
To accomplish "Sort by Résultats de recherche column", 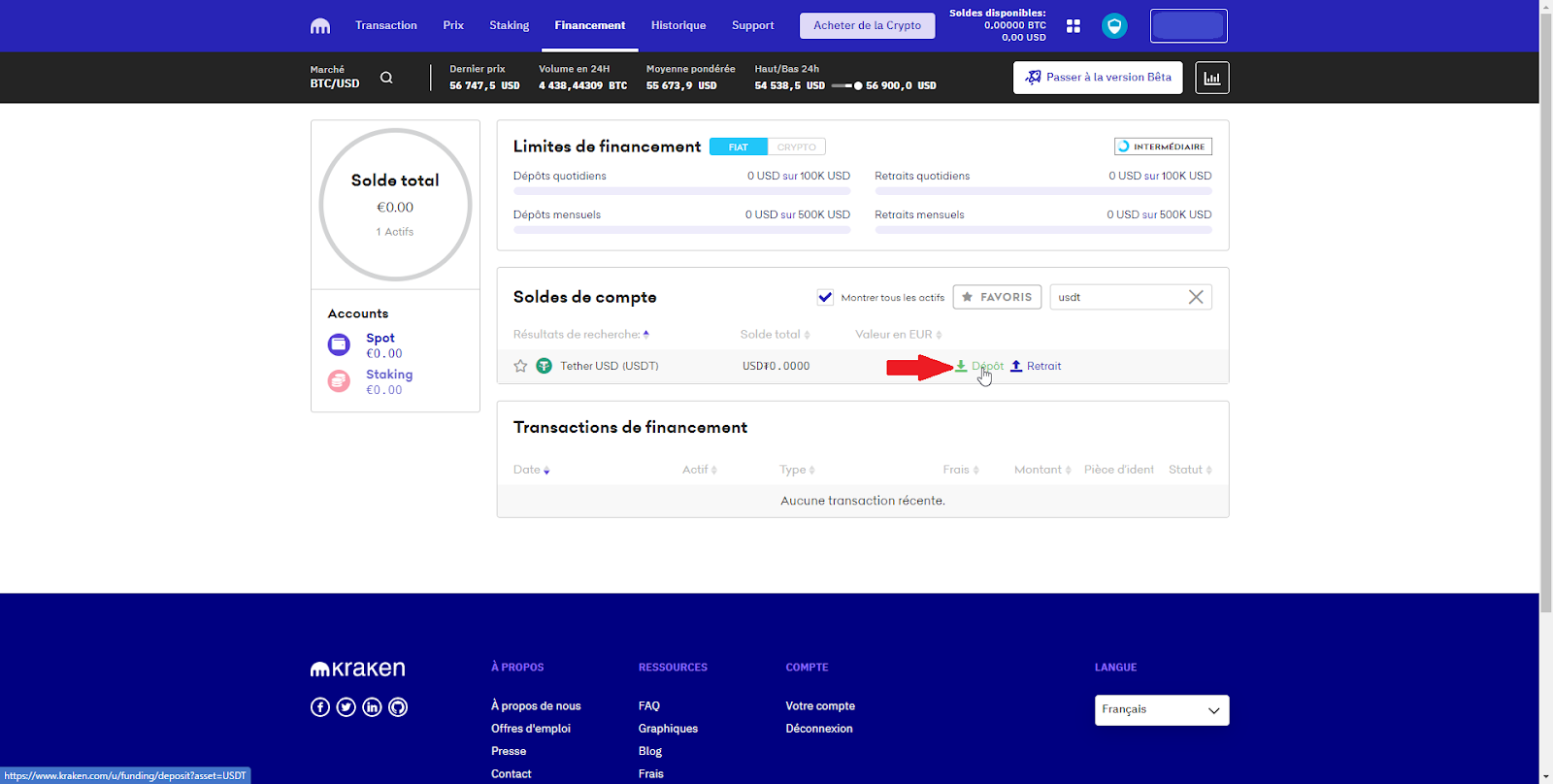I will point(581,334).
